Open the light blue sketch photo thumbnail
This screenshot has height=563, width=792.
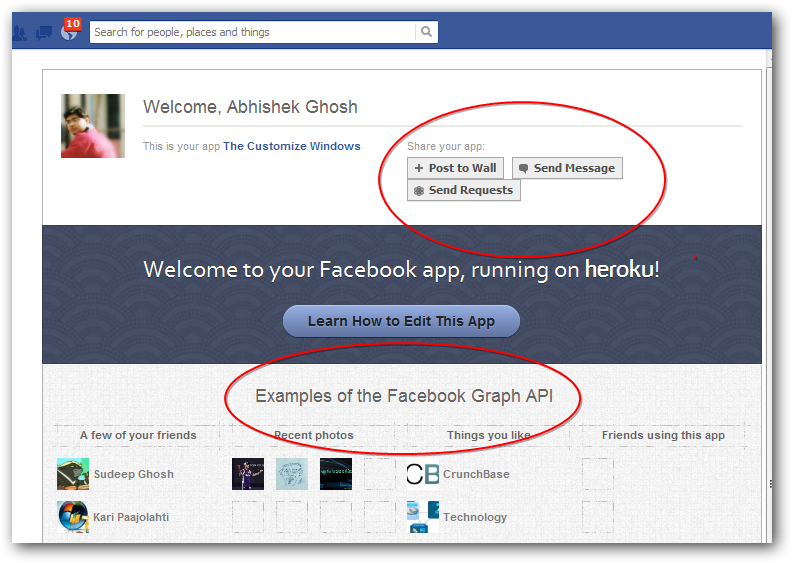(x=291, y=474)
